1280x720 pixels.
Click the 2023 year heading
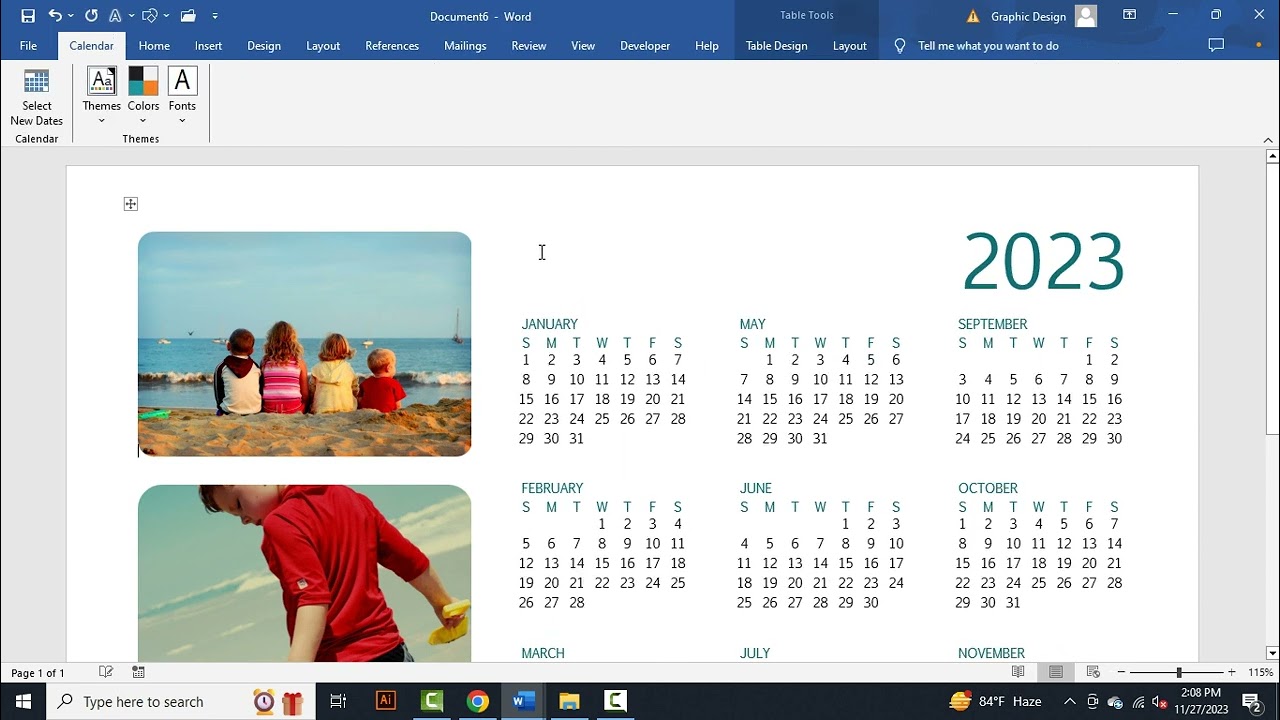pos(1043,262)
